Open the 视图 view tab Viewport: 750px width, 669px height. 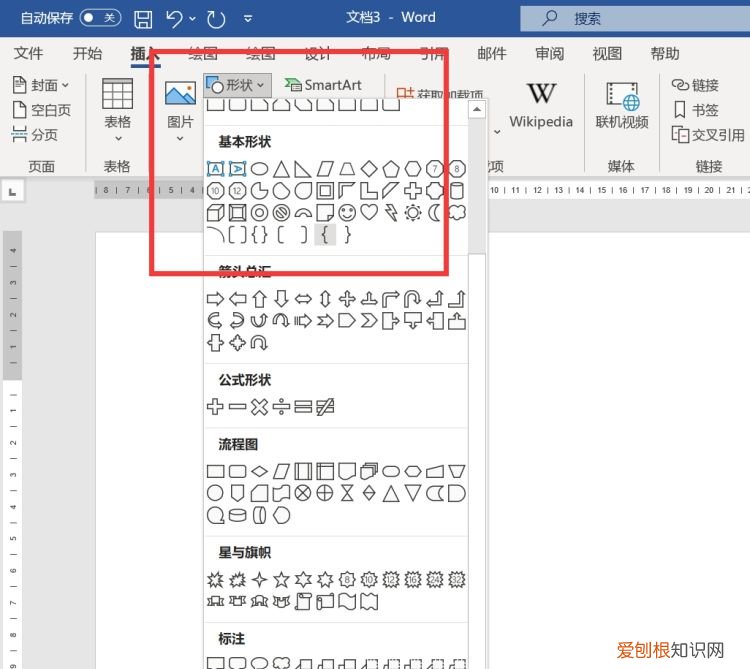tap(607, 54)
